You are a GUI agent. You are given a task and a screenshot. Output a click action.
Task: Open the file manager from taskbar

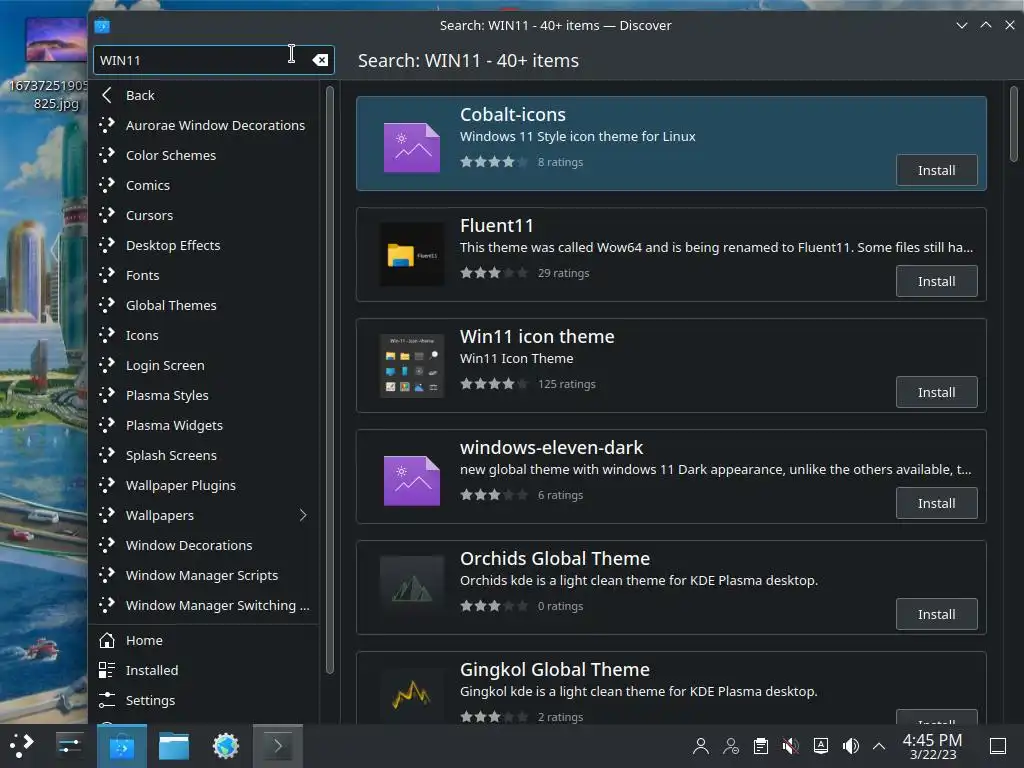click(x=174, y=746)
